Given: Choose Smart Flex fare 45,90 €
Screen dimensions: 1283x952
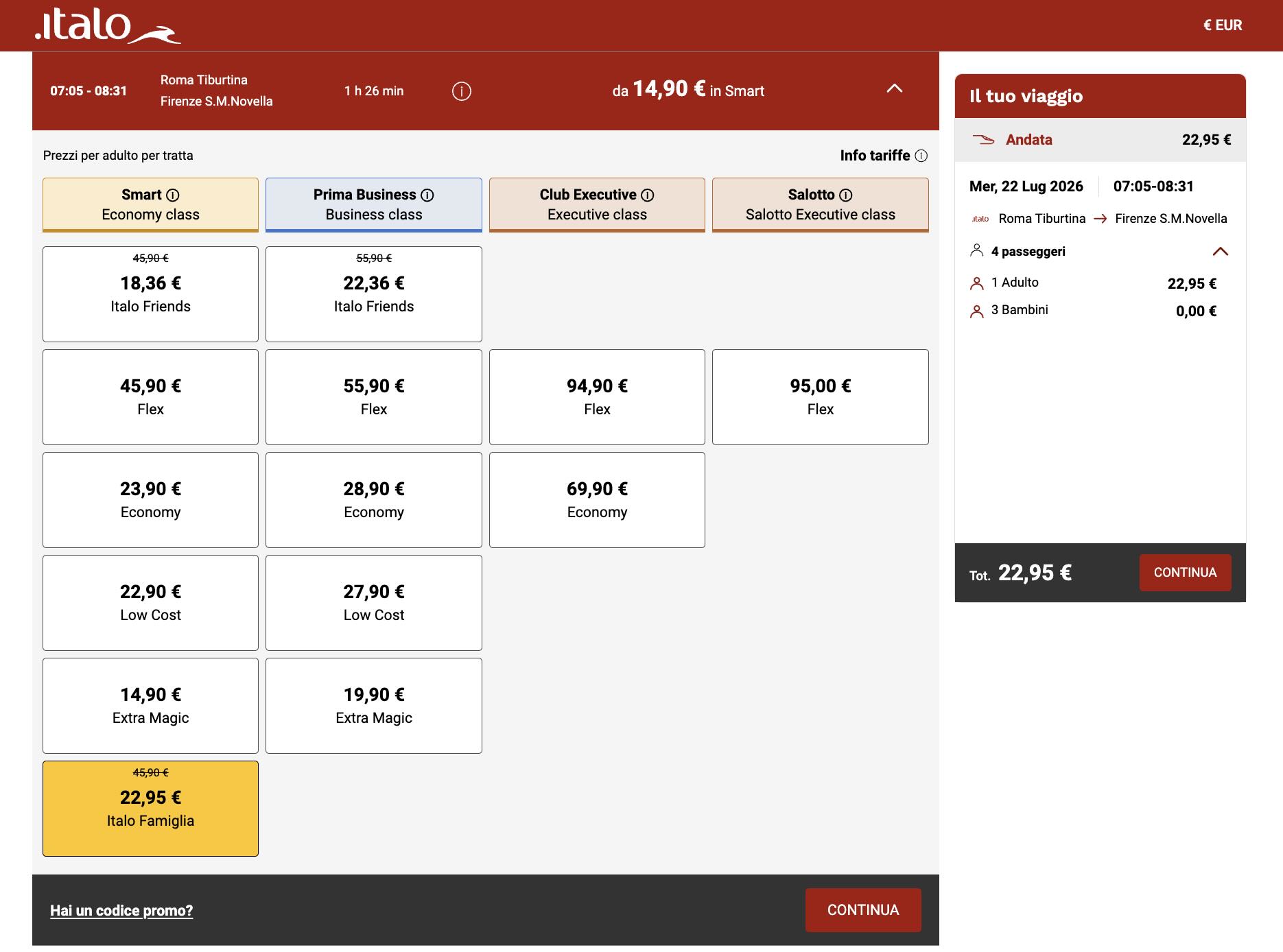Looking at the screenshot, I should [x=151, y=397].
